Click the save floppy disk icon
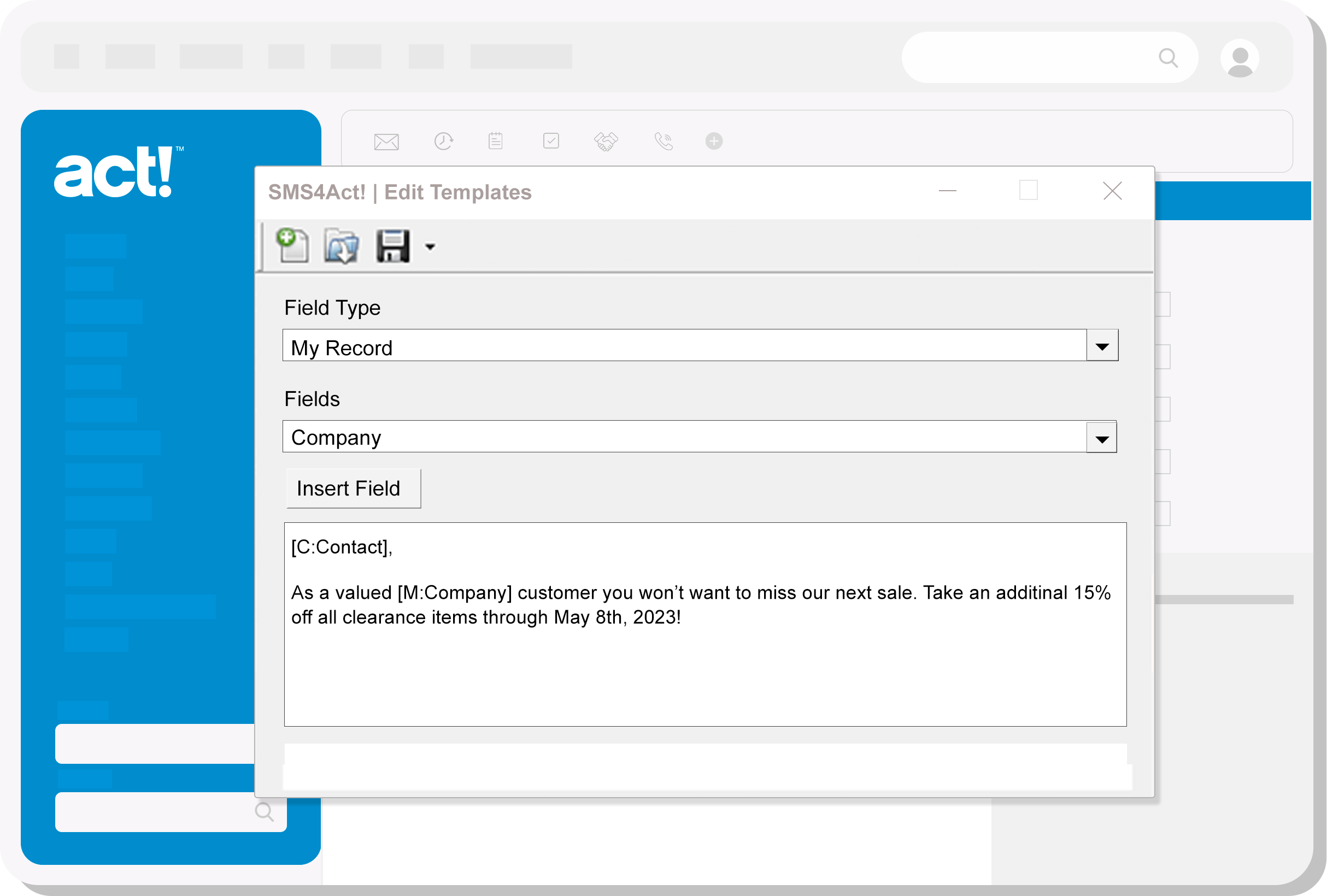1327x896 pixels. click(x=393, y=246)
